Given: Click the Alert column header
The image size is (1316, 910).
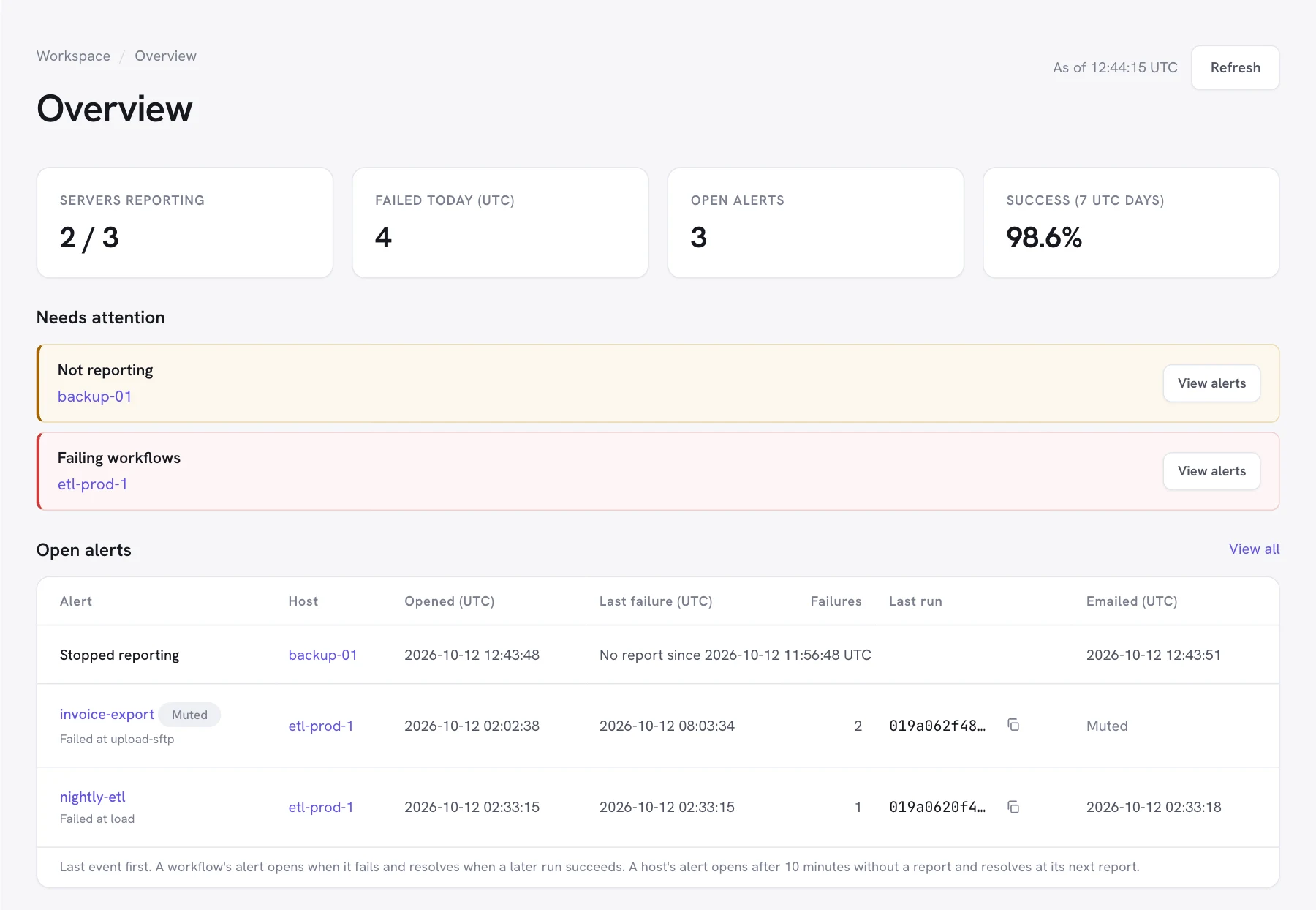Looking at the screenshot, I should coord(76,601).
